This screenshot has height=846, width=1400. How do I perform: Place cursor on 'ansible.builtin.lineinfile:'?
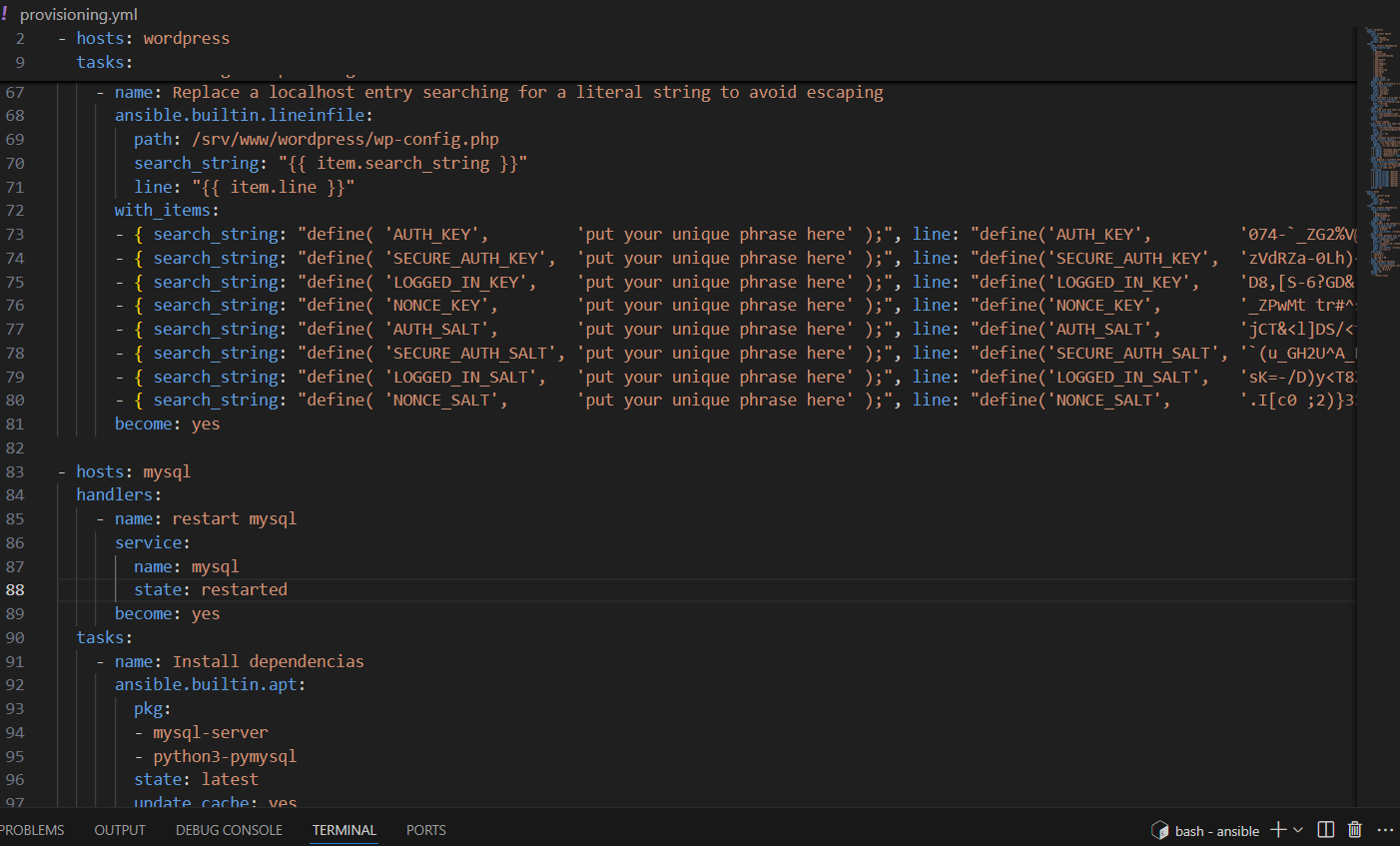coord(244,115)
